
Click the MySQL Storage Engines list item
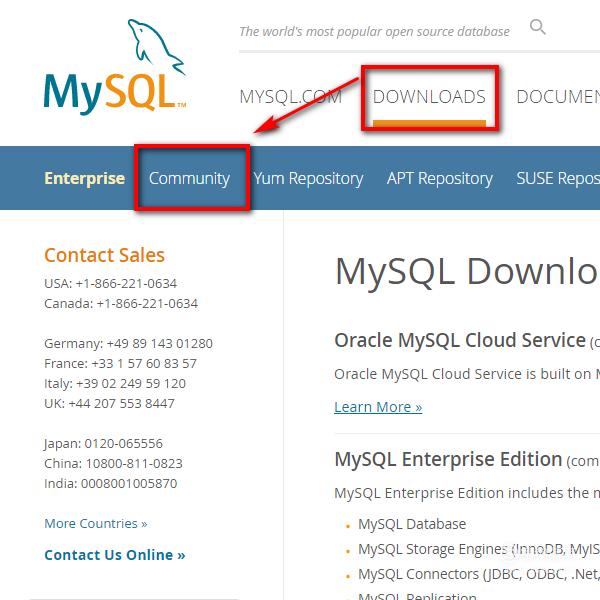pos(479,549)
